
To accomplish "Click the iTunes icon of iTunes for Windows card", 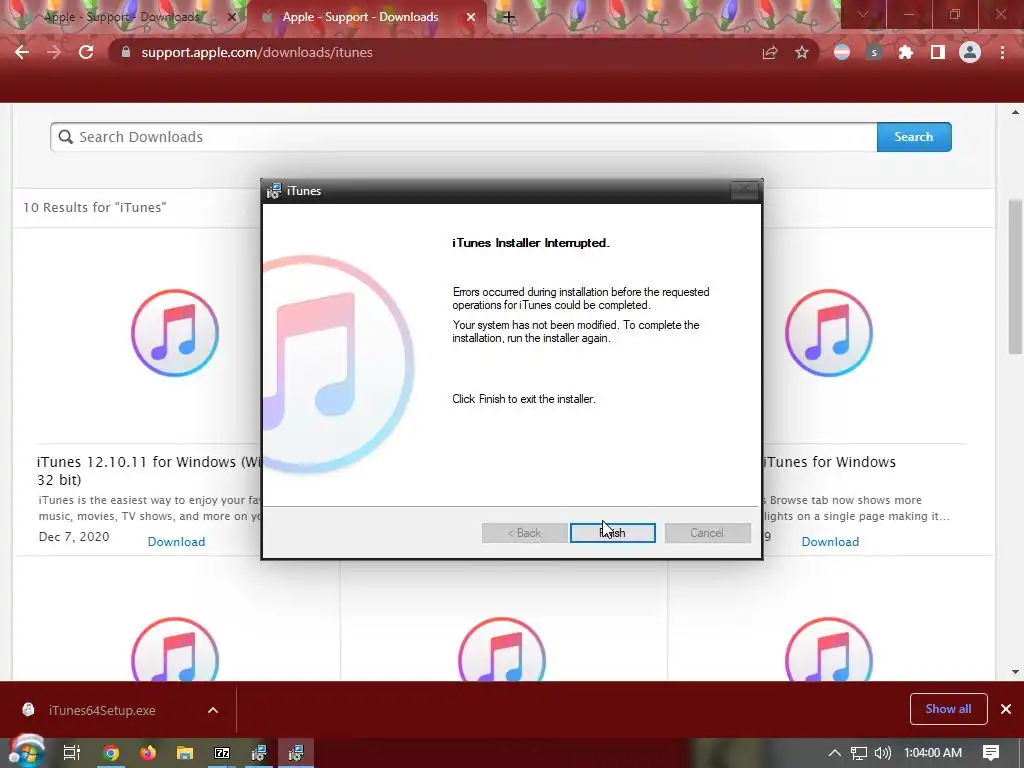I will [829, 333].
